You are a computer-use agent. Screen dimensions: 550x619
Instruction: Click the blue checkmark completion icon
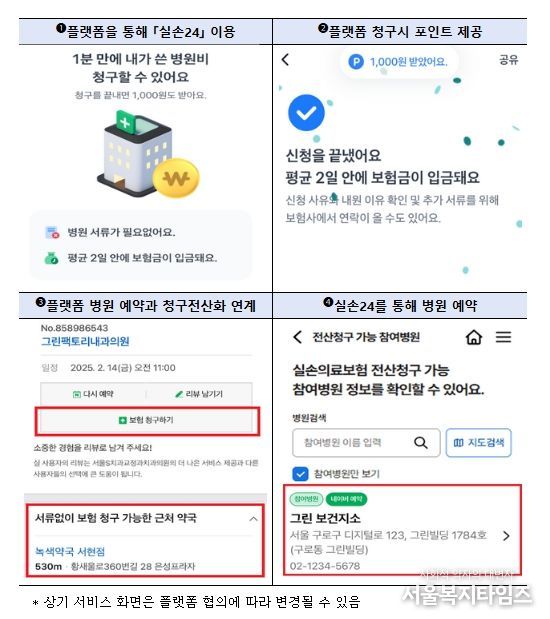click(x=306, y=113)
